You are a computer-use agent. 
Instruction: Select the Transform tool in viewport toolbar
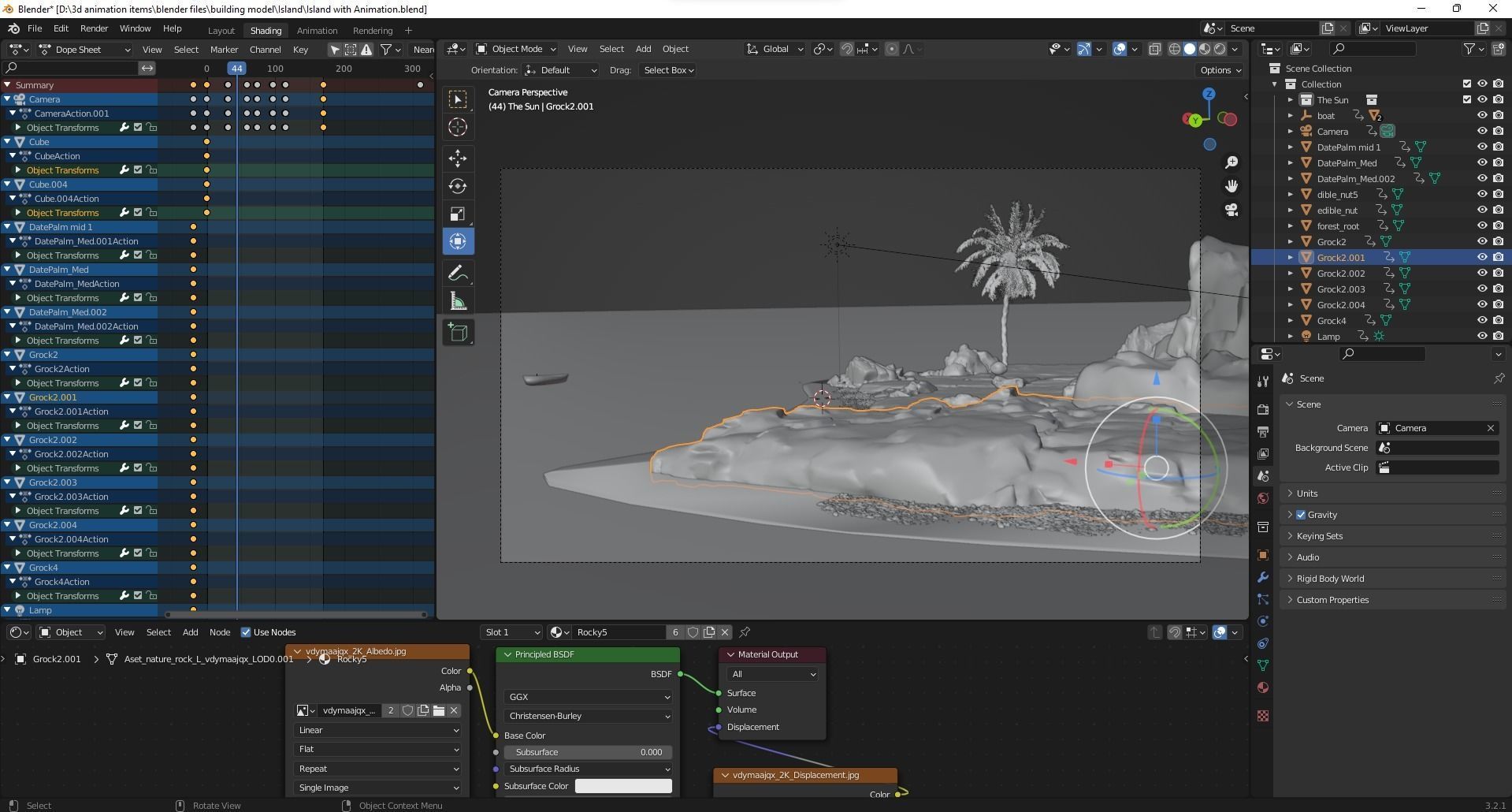[458, 241]
